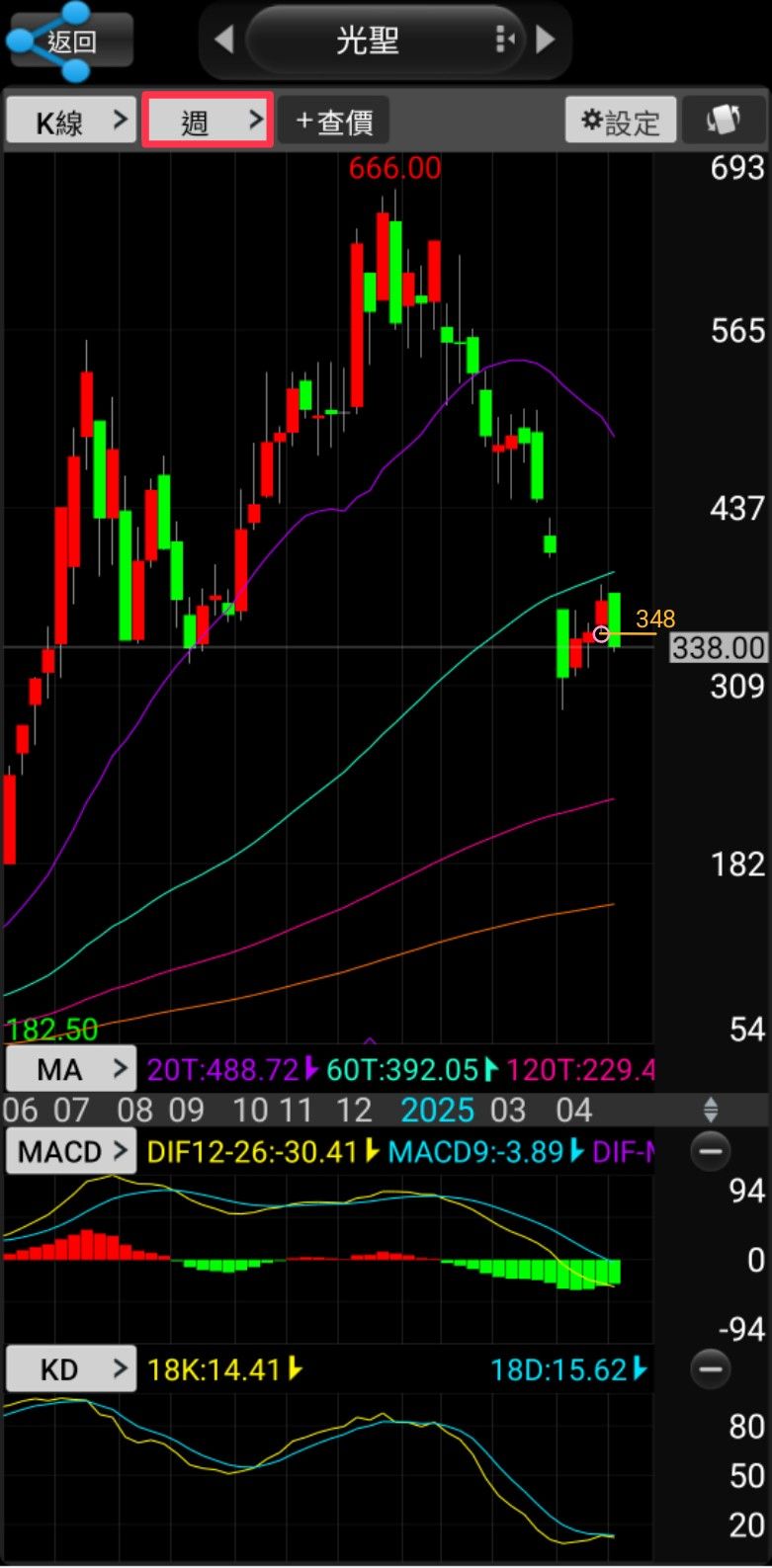Tap the rotate screen icon
The image size is (772, 1568).
pyautogui.click(x=724, y=122)
